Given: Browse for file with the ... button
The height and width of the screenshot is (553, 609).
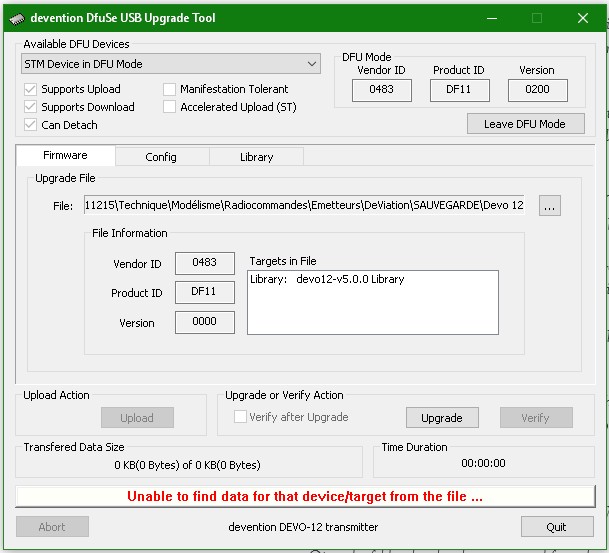Looking at the screenshot, I should click(550, 205).
